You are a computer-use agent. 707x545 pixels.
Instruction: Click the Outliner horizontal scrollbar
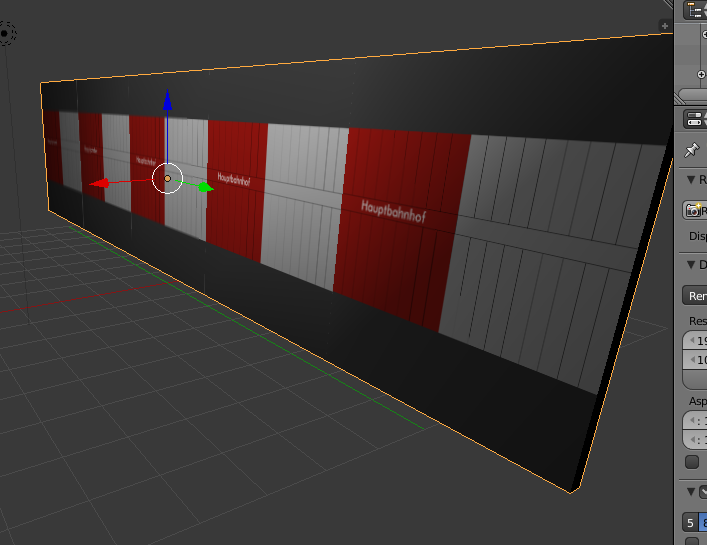pyautogui.click(x=693, y=95)
